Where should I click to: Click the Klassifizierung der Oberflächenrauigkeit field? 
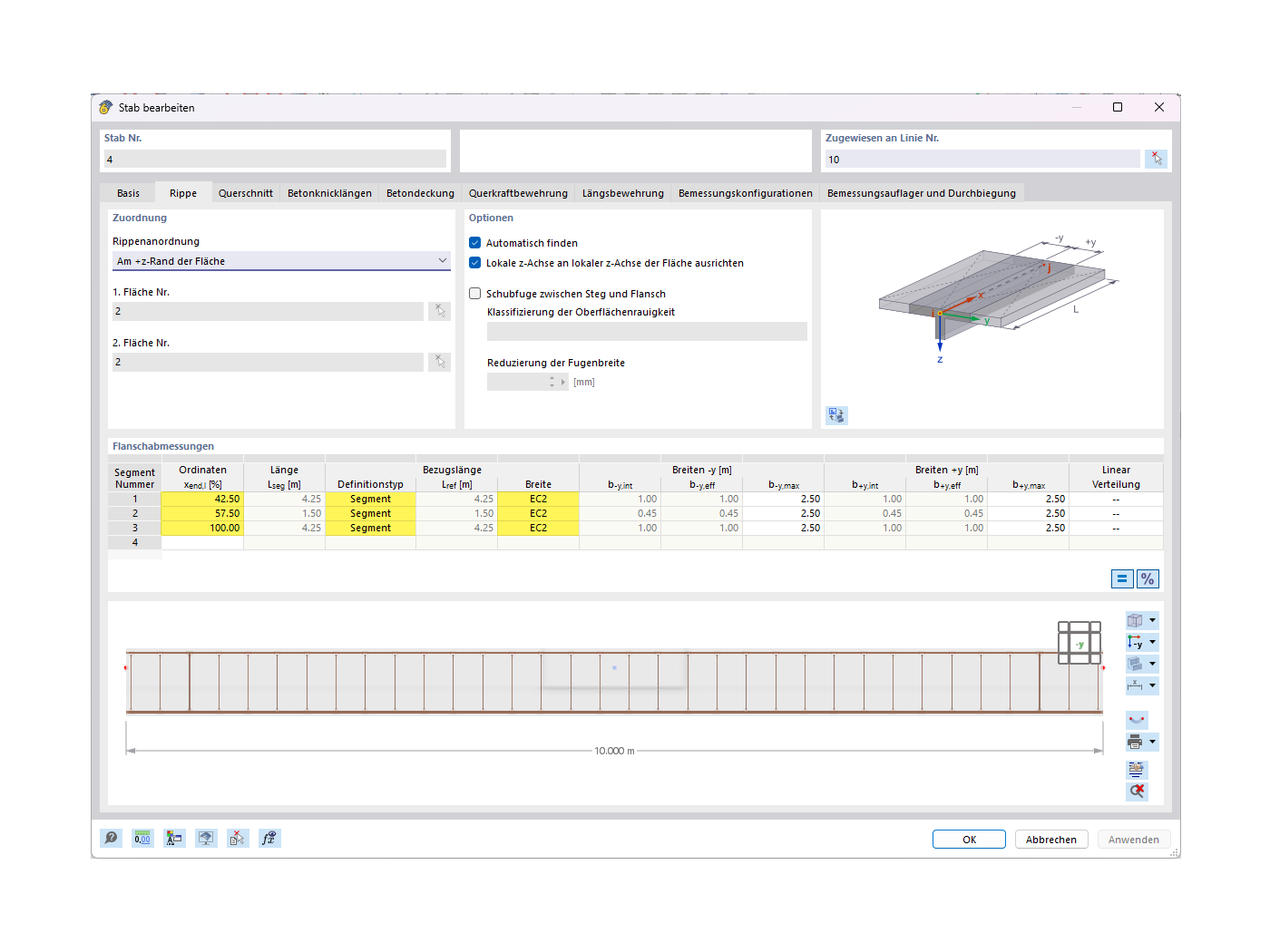click(647, 332)
